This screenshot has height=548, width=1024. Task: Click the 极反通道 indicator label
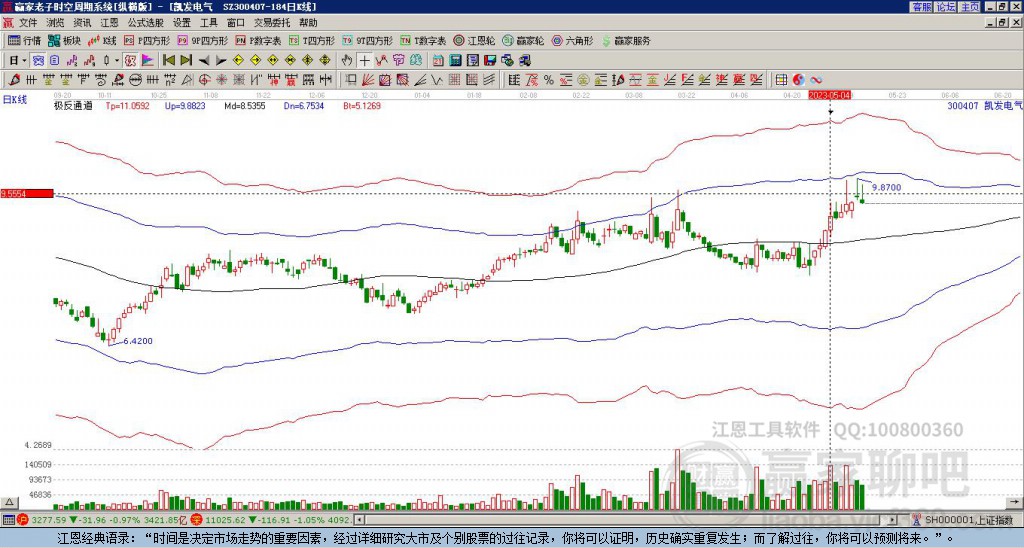tap(72, 105)
